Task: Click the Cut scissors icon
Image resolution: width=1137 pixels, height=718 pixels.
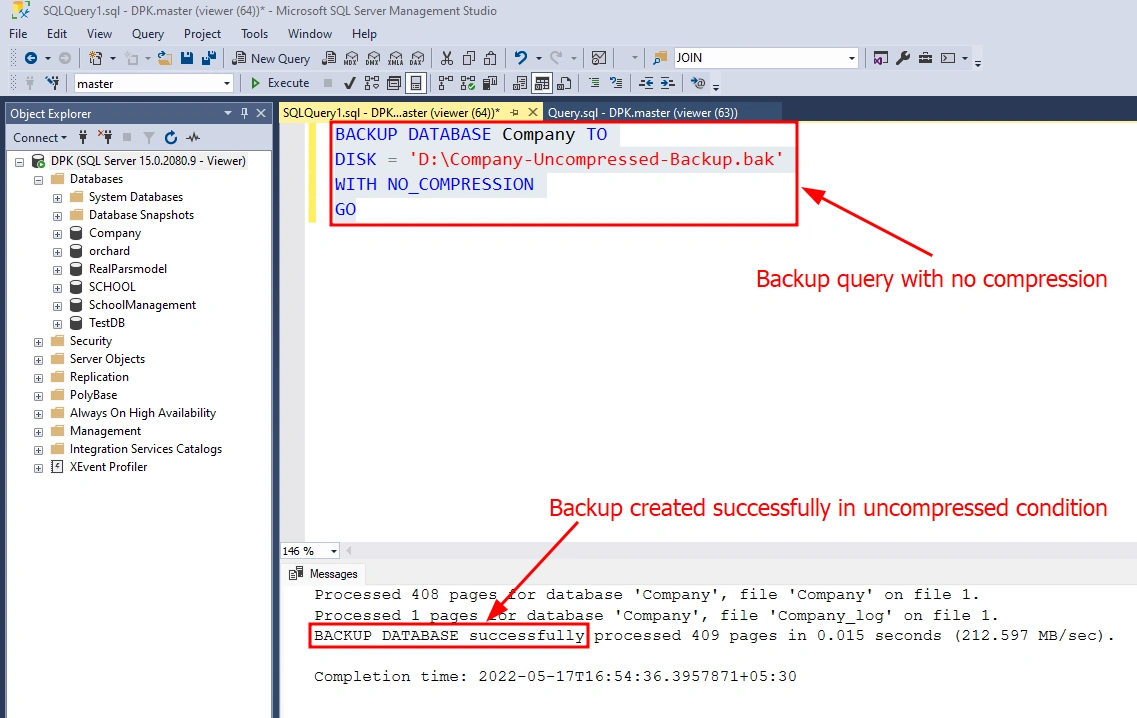Action: [x=447, y=58]
